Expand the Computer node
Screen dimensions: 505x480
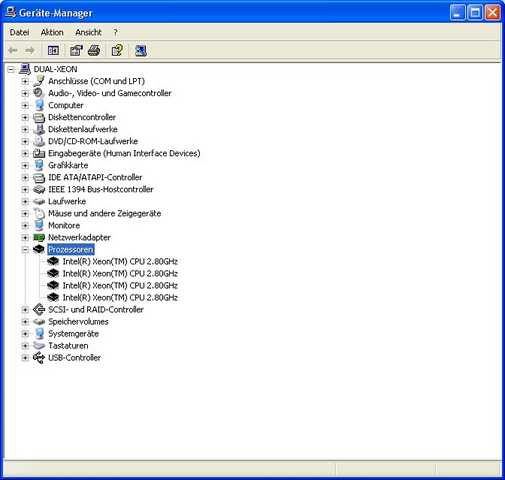click(x=25, y=105)
